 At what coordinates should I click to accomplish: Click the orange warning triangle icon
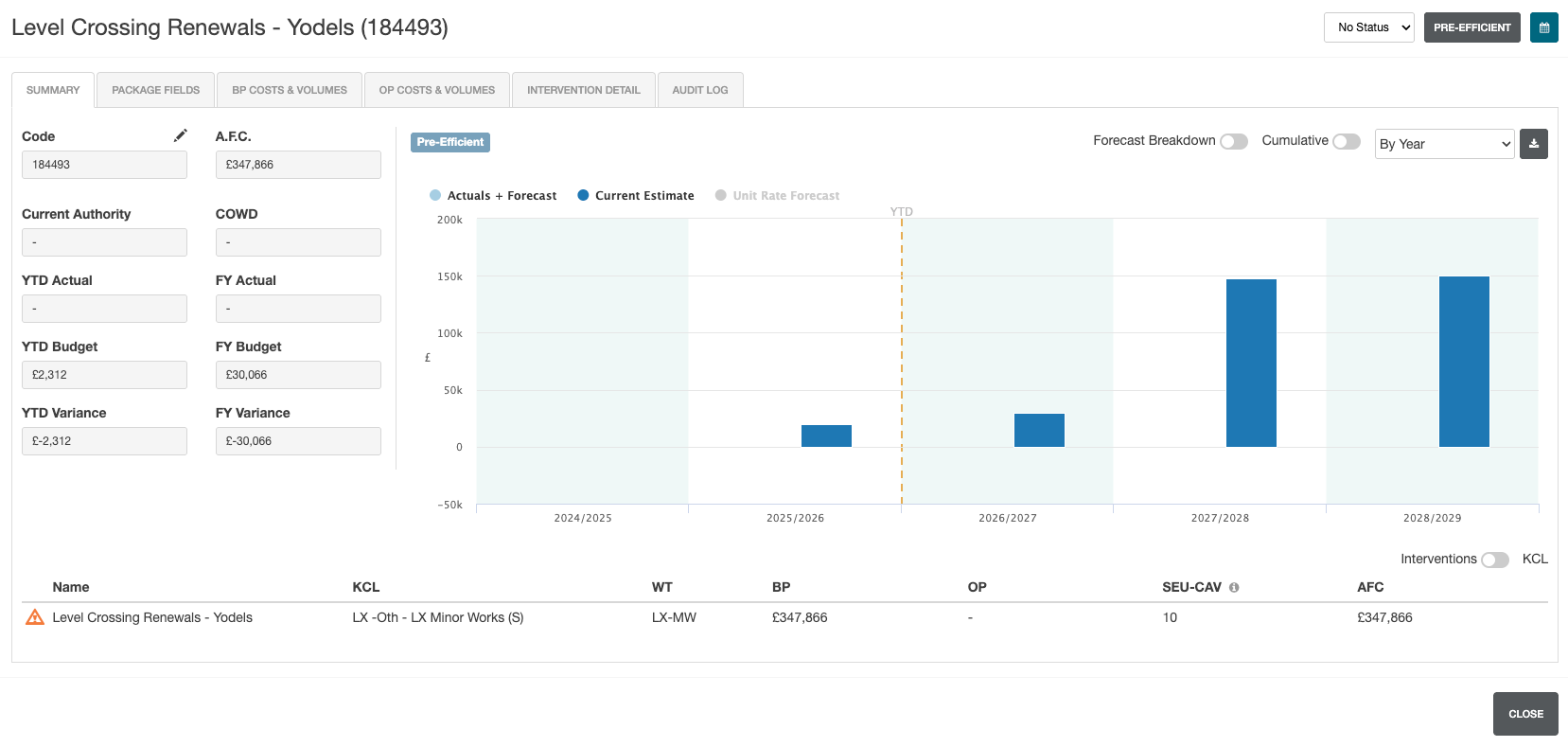[x=35, y=617]
